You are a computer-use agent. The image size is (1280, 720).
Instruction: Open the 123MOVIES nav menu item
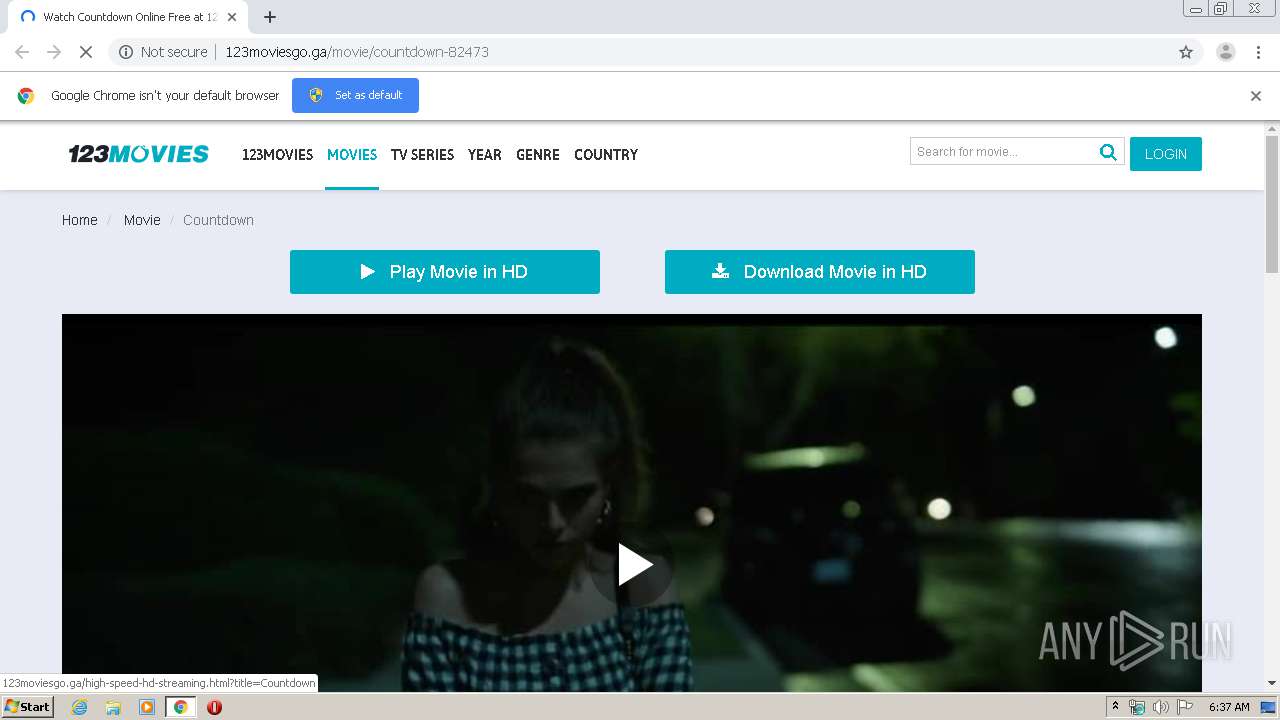277,155
